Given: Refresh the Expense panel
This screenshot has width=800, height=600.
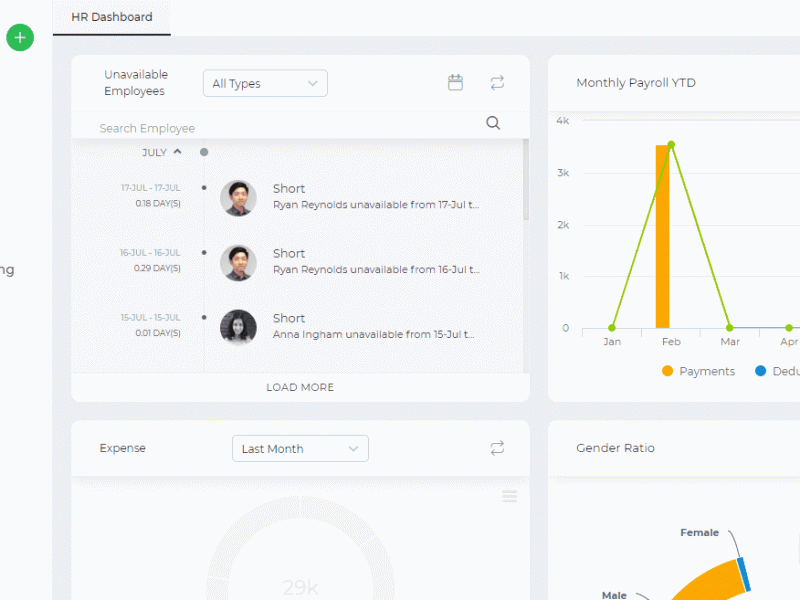Looking at the screenshot, I should (497, 448).
